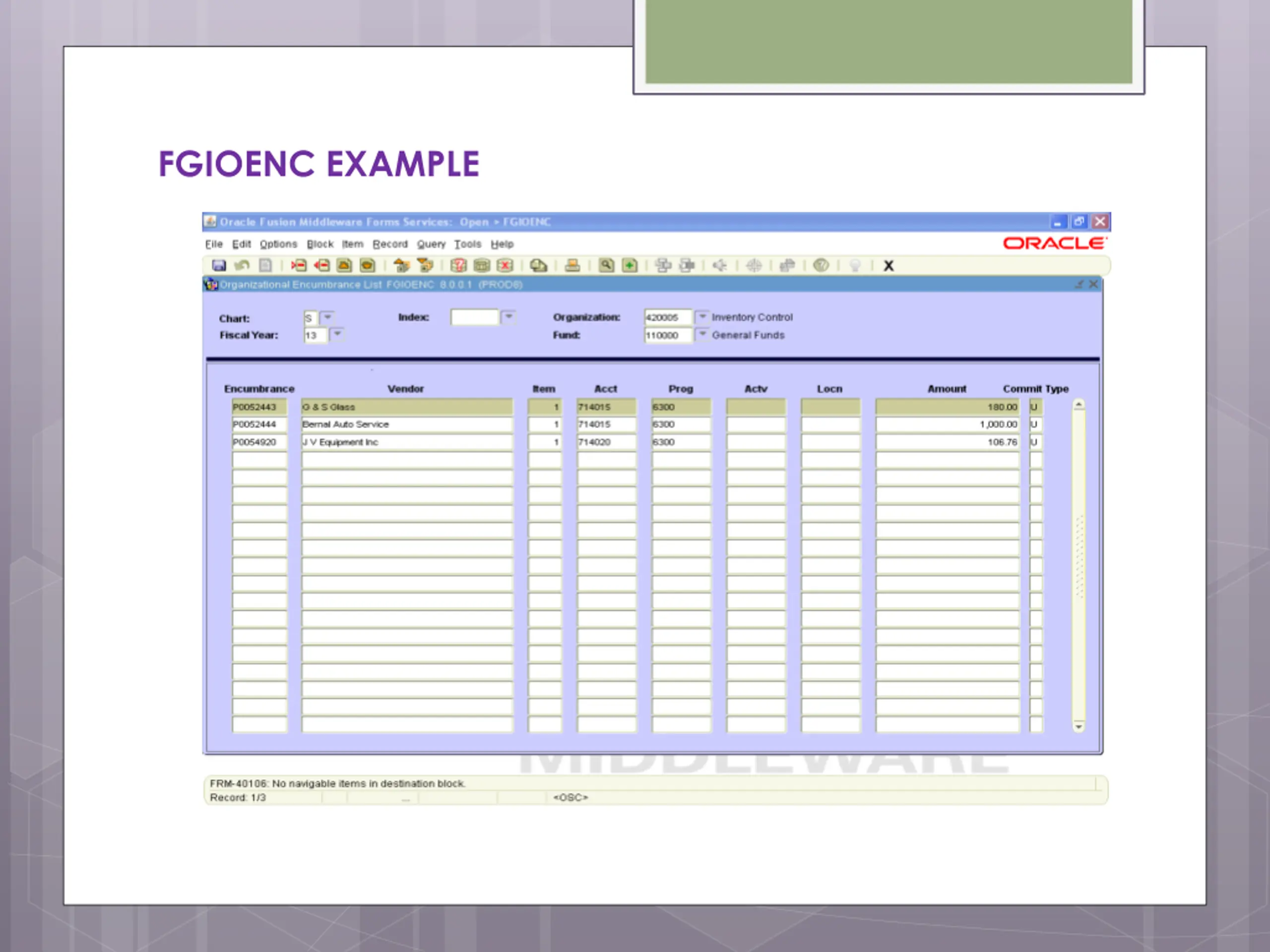Click the Select document icon in toolbar
This screenshot has height=952, width=1270.
click(265, 265)
